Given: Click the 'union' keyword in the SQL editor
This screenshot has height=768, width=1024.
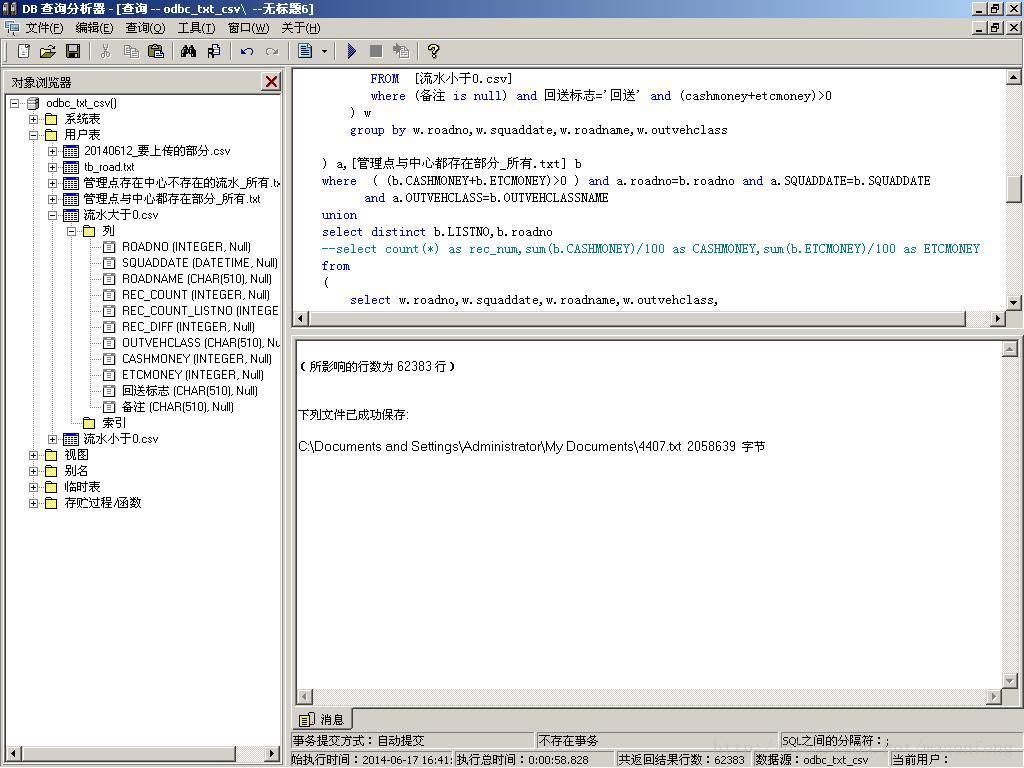Looking at the screenshot, I should pos(340,215).
